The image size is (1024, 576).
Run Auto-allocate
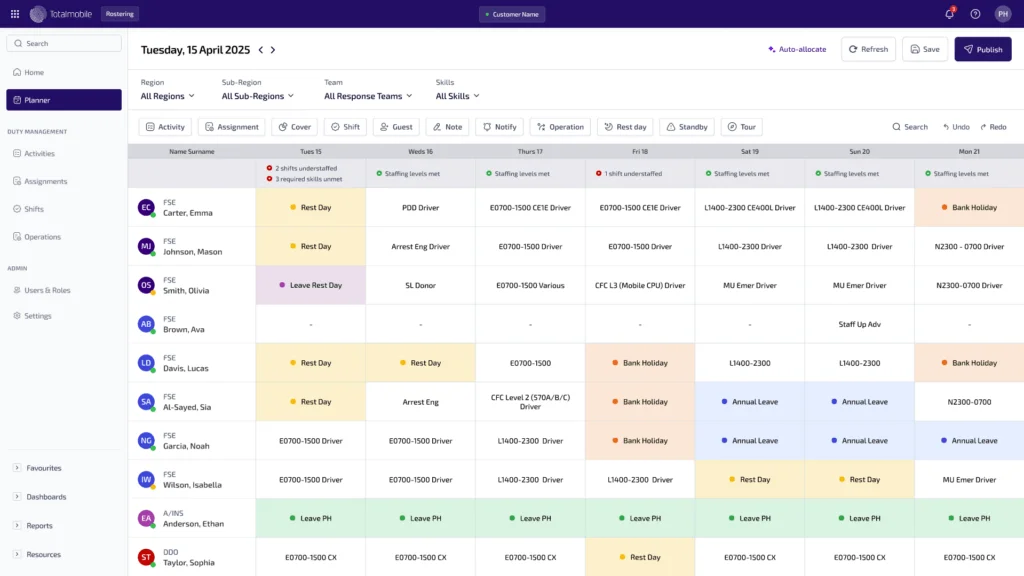coord(797,49)
